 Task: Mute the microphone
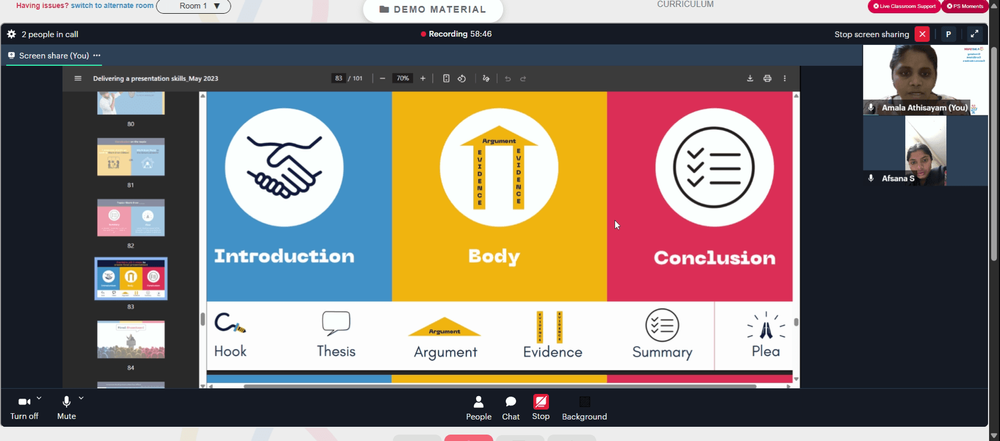point(66,407)
